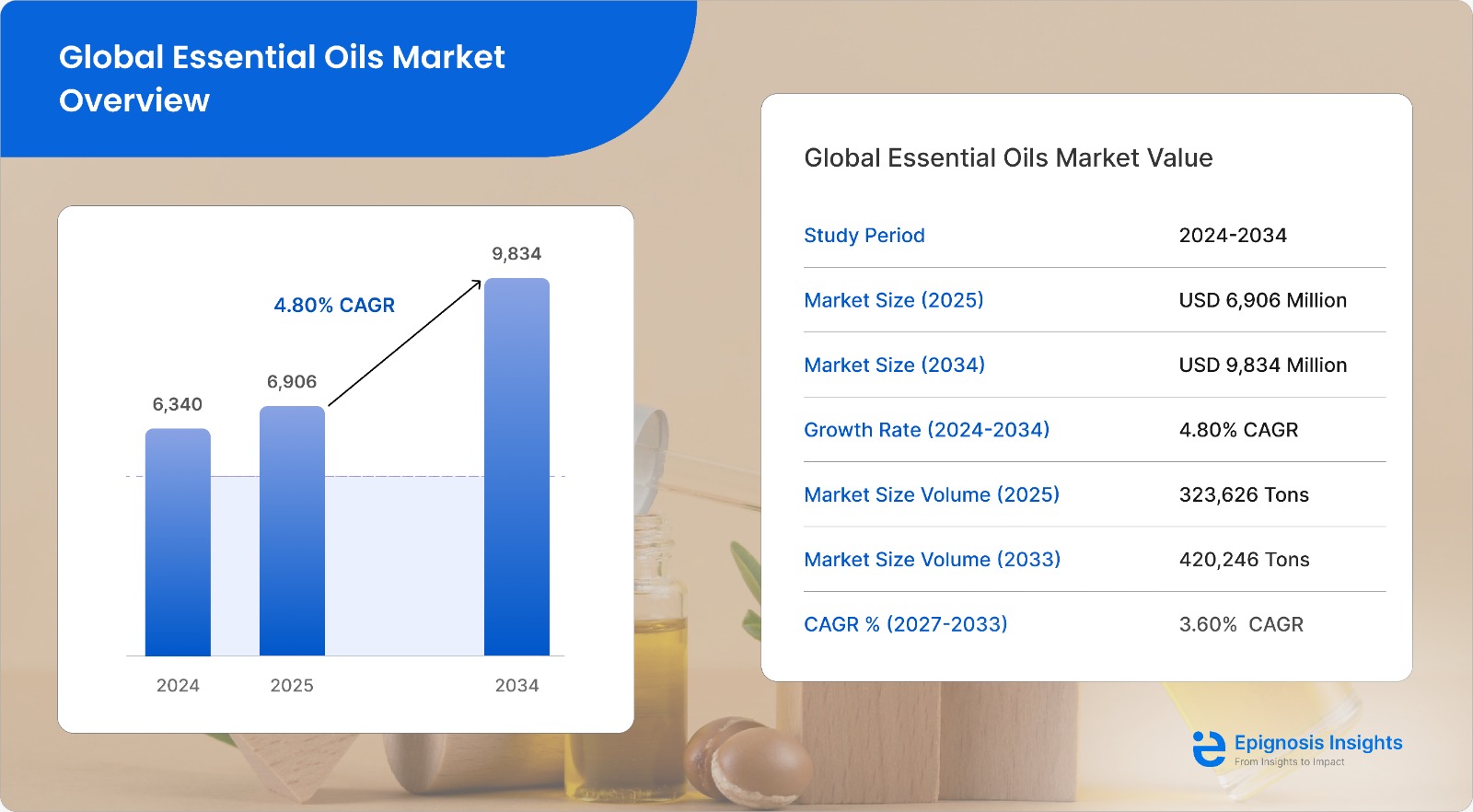Click the blue '4.80% CAGR' chart annotation
Image resolution: width=1473 pixels, height=812 pixels.
[x=334, y=306]
